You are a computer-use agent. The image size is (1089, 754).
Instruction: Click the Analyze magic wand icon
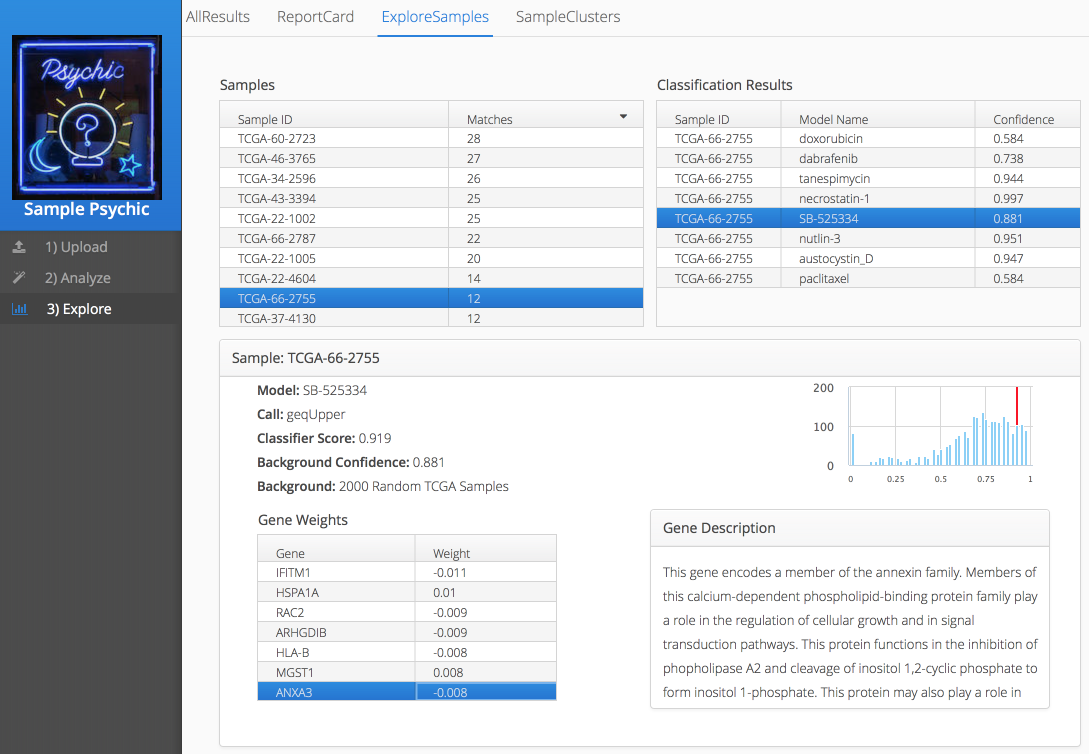point(18,278)
